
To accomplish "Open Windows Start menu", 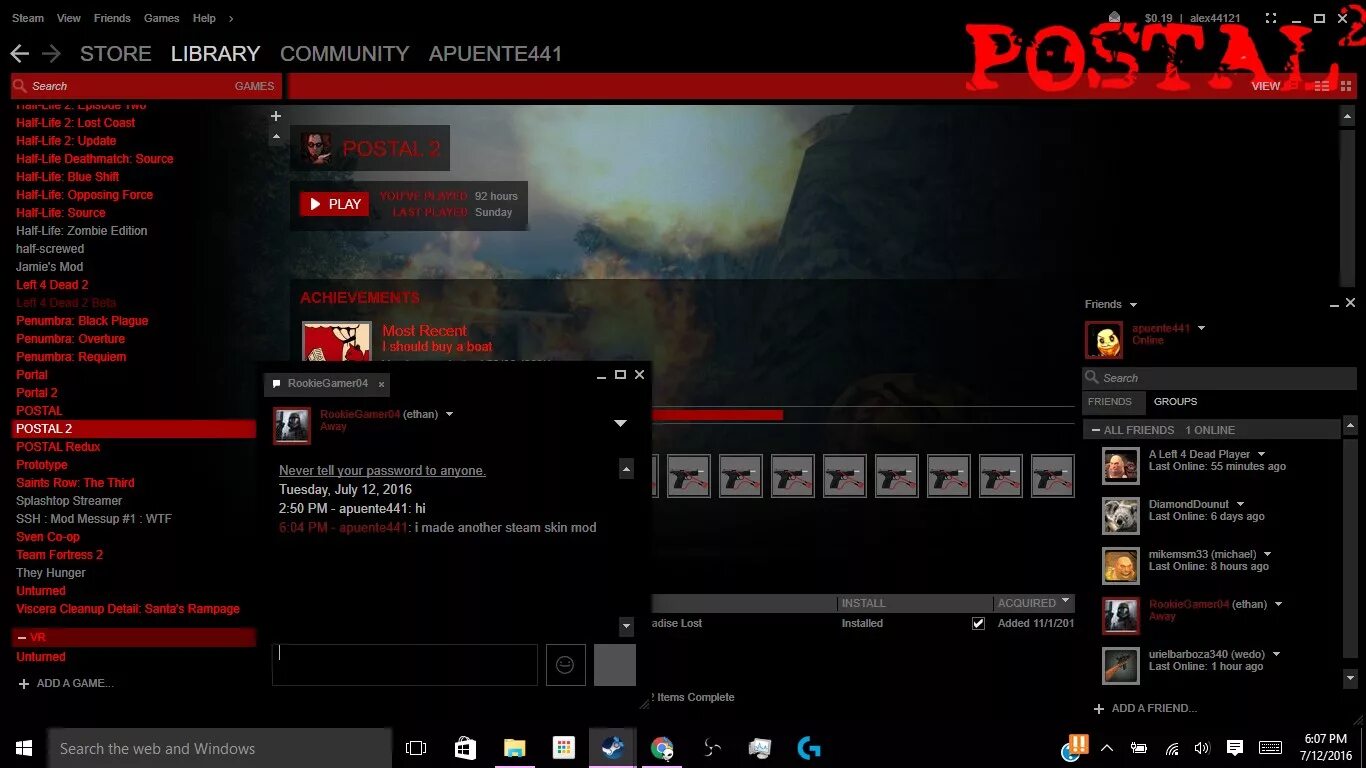I will [x=24, y=748].
